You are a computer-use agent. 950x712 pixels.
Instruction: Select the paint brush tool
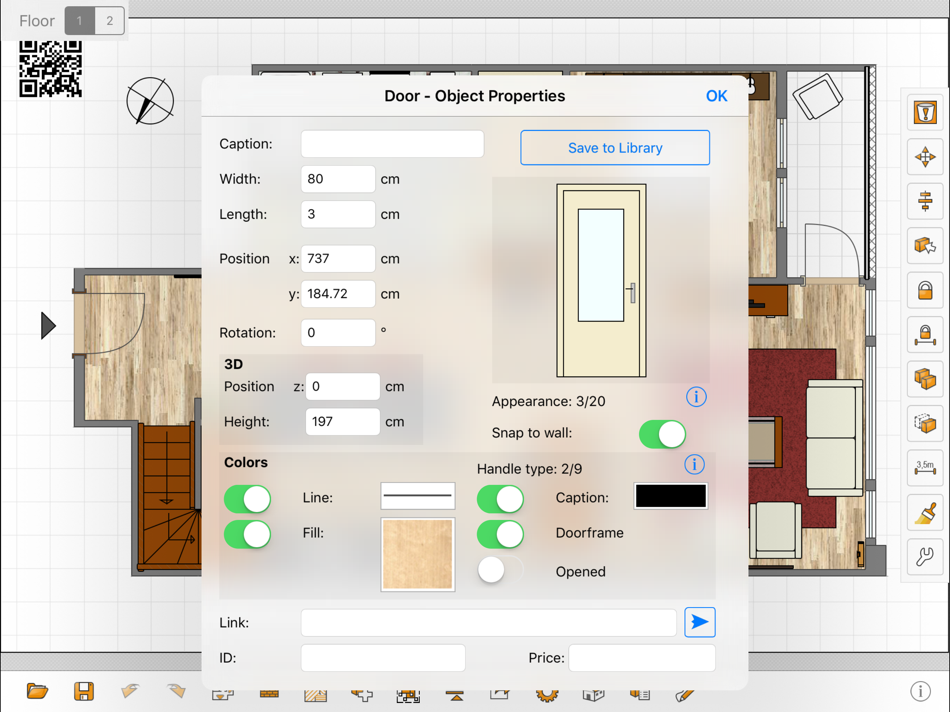(x=925, y=513)
